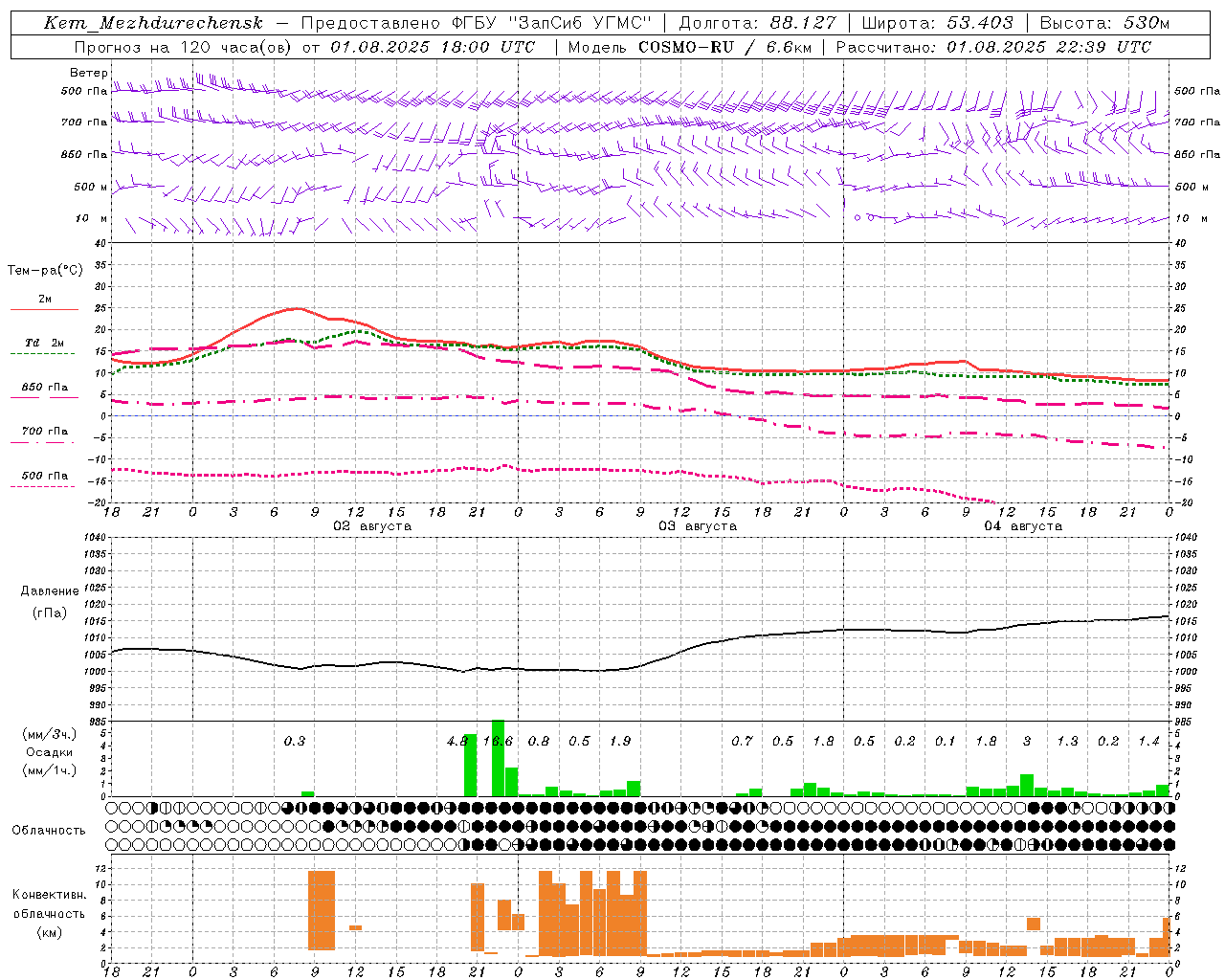Click the (мм/3ч.) precipitation unit label
The height and width of the screenshot is (980, 1225).
50,734
